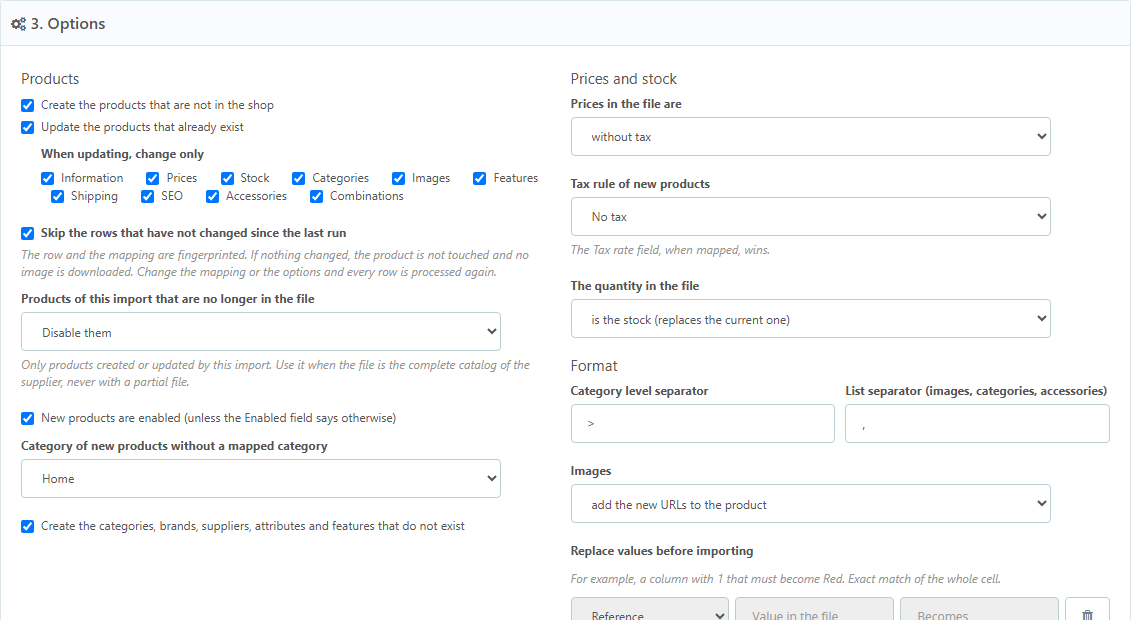Open the add the new URLs dropdown
This screenshot has height=620, width=1131.
click(810, 503)
